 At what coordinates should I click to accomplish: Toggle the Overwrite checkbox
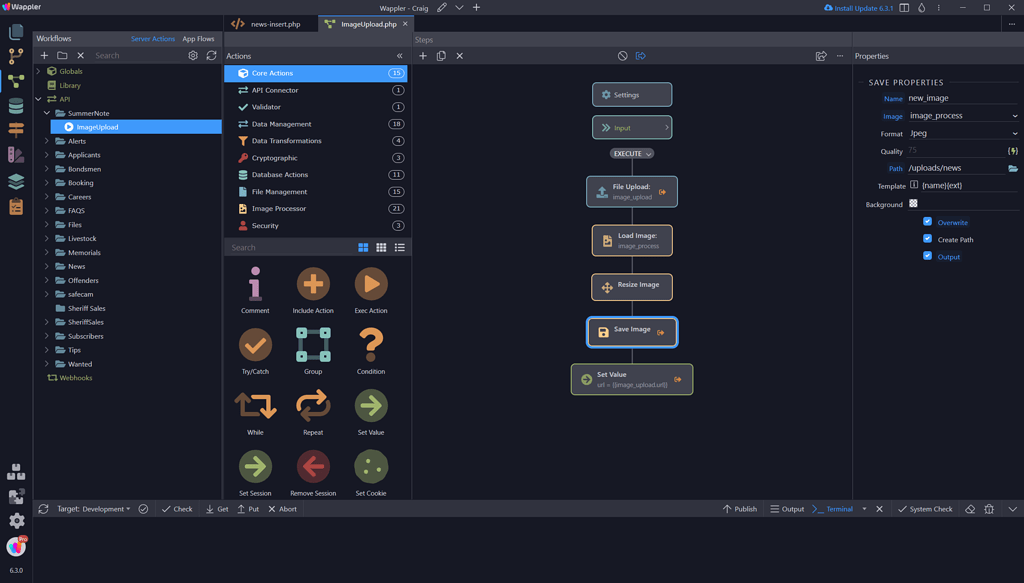pyautogui.click(x=927, y=222)
